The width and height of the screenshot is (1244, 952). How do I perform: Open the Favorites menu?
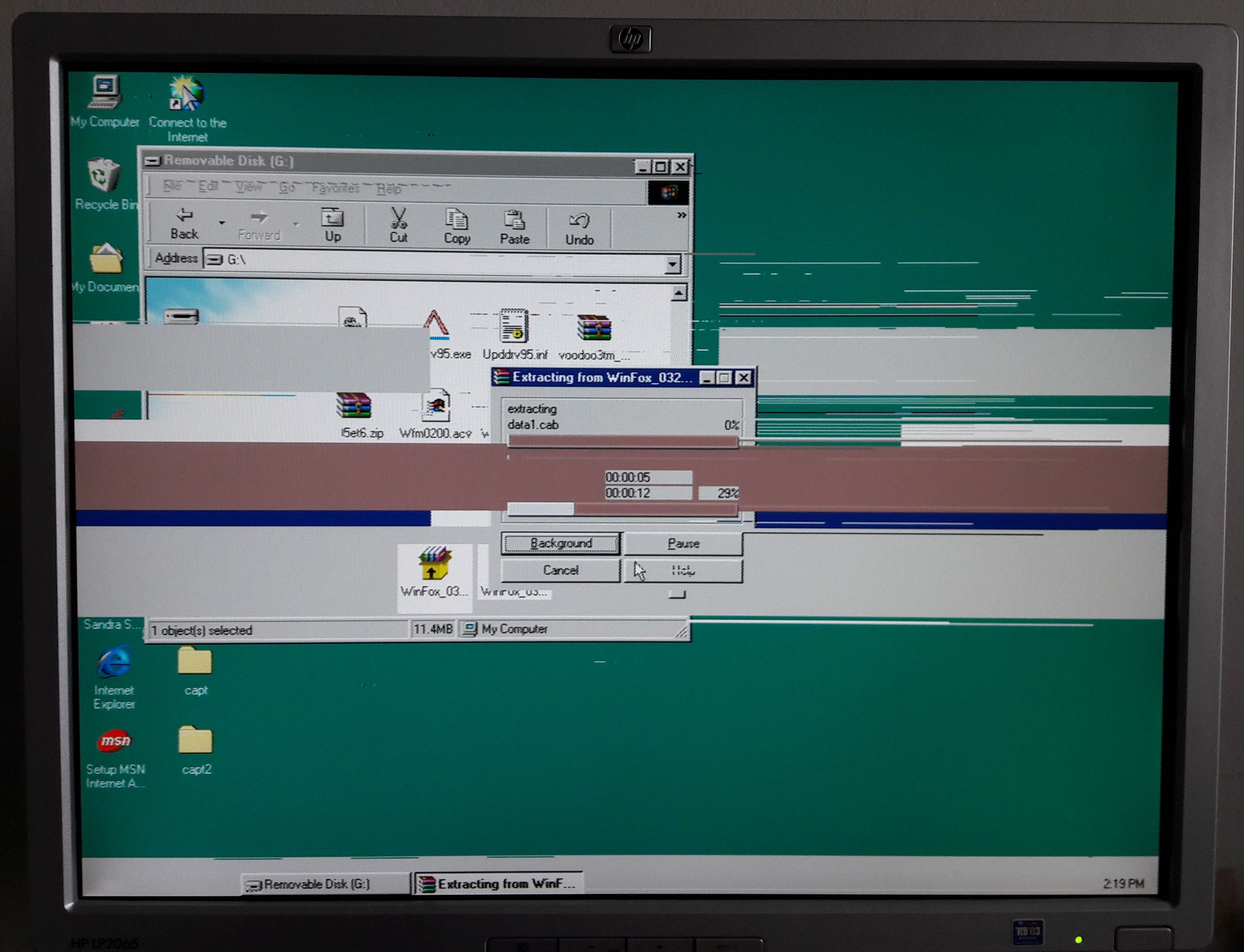(336, 187)
